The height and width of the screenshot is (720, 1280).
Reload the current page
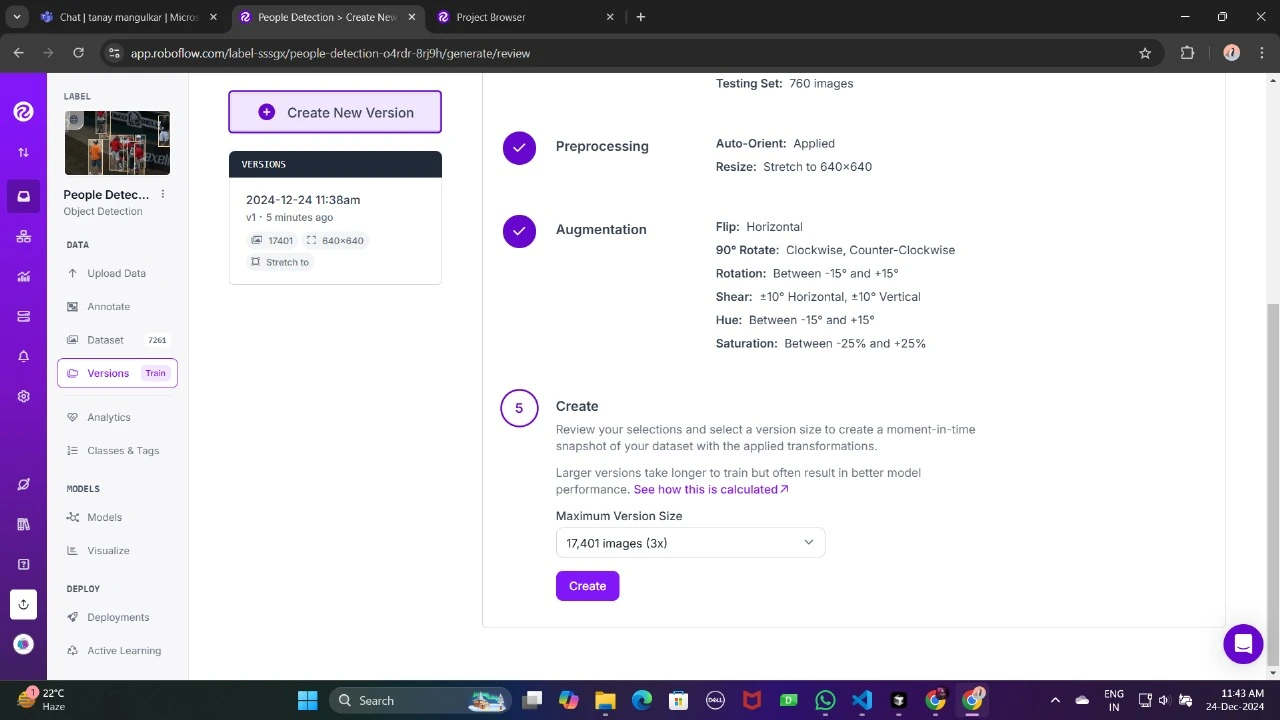pos(78,53)
